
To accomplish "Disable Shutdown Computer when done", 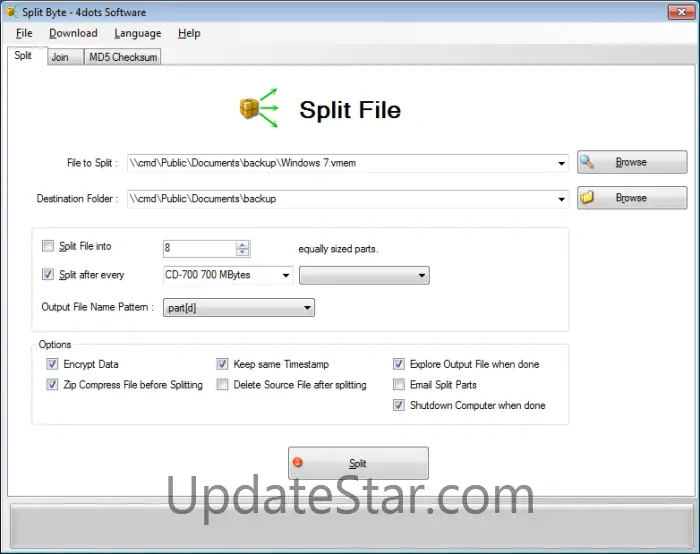I will (x=399, y=405).
